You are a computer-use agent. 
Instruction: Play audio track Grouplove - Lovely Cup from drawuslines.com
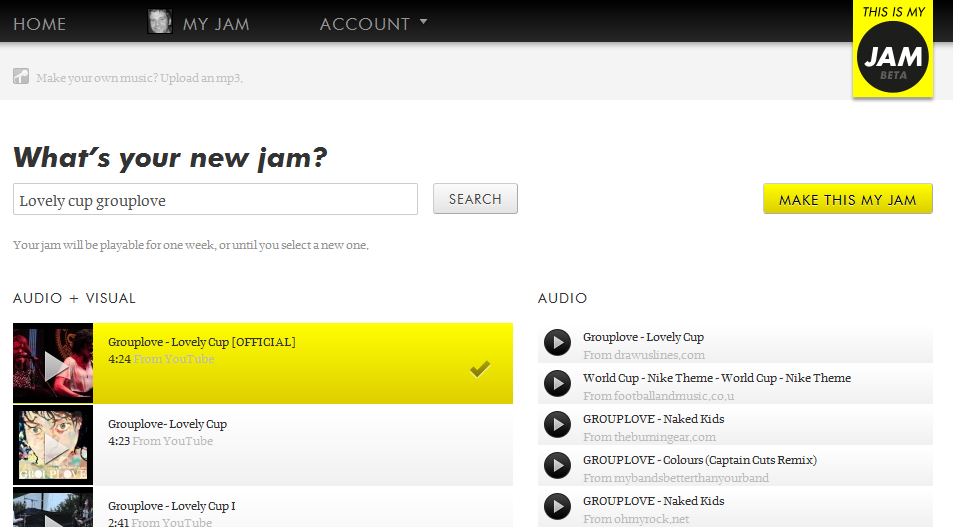tap(557, 343)
